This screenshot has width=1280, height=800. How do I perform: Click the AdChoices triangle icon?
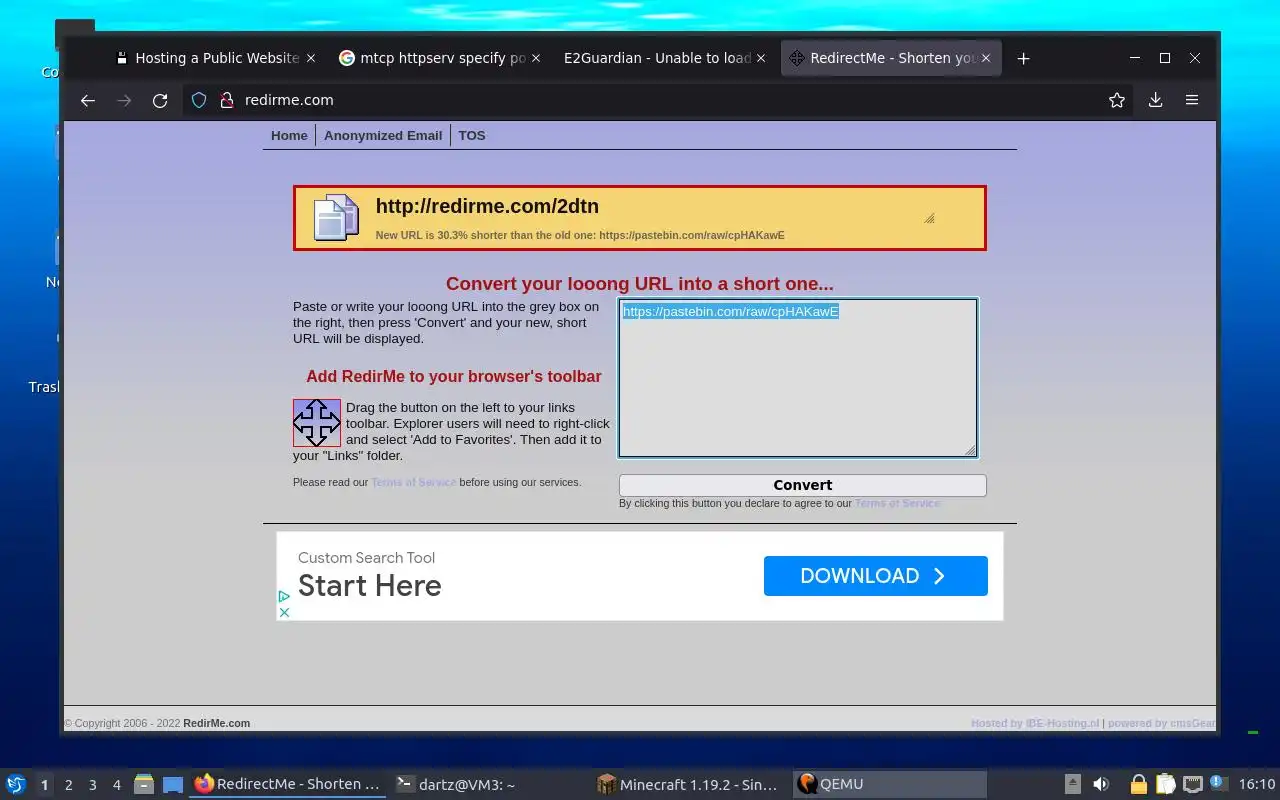(x=284, y=596)
